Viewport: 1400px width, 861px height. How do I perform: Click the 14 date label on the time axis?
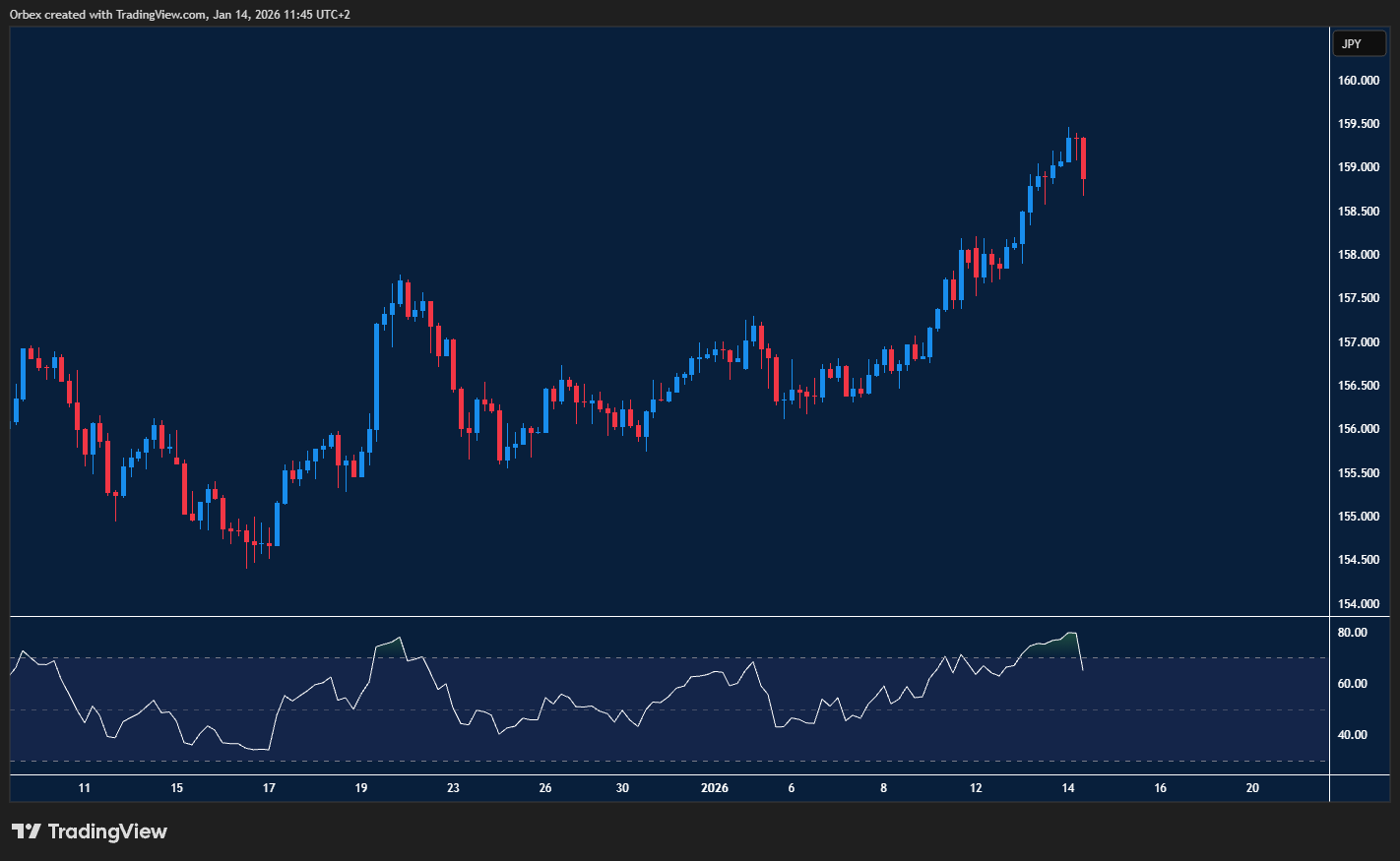pos(1067,787)
